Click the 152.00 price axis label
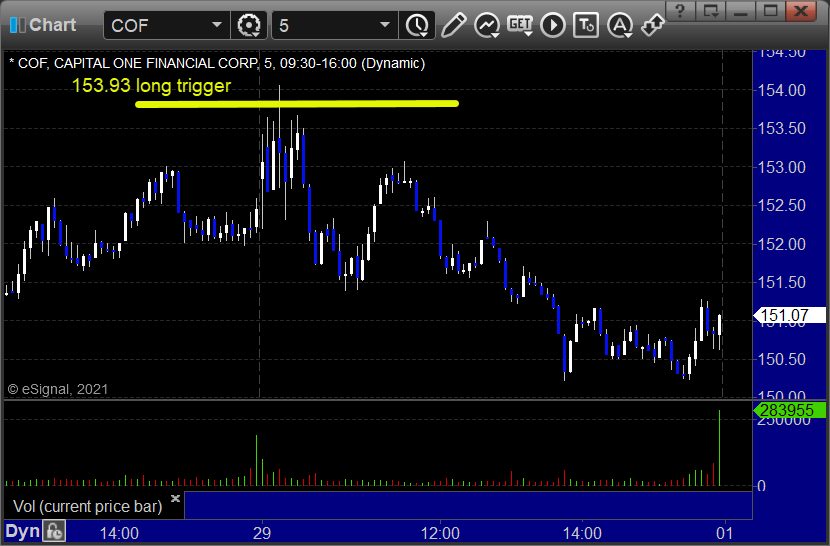 pos(782,244)
